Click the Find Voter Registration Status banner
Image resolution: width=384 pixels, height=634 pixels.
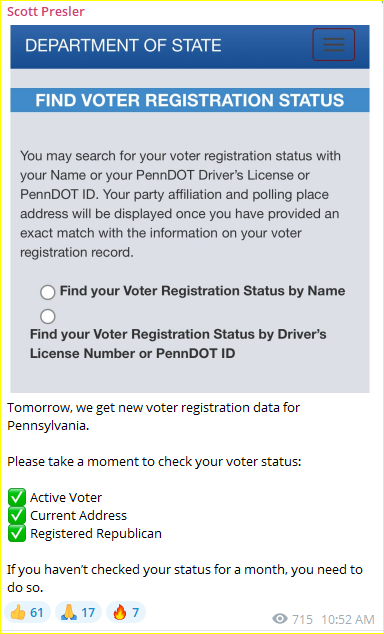tap(190, 100)
